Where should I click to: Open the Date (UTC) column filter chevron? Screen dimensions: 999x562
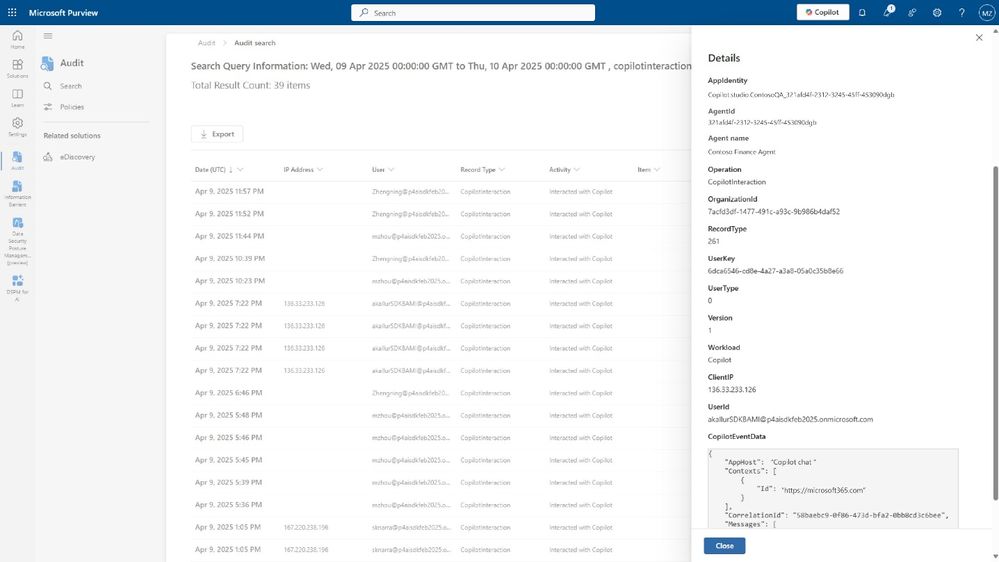click(240, 169)
